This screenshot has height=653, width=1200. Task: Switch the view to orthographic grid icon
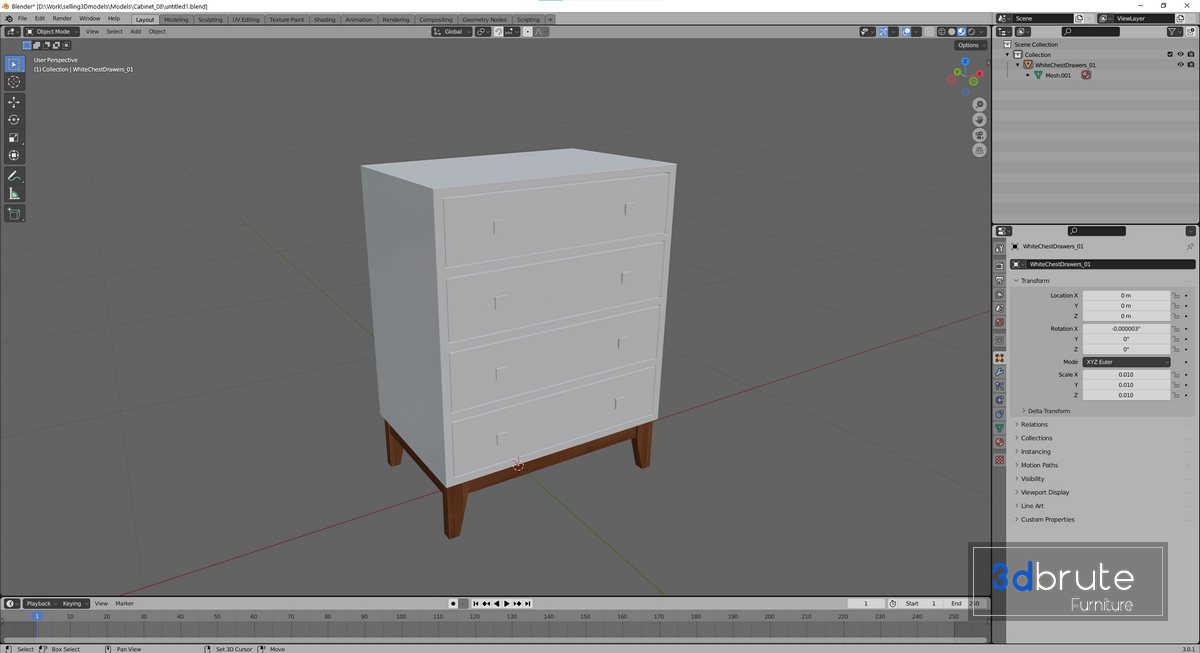979,150
